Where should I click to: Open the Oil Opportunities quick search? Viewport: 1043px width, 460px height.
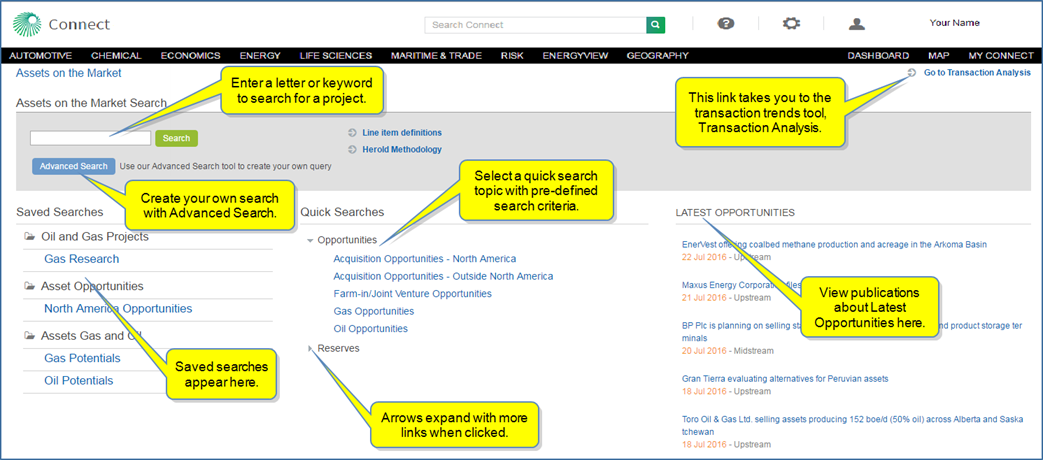[371, 328]
